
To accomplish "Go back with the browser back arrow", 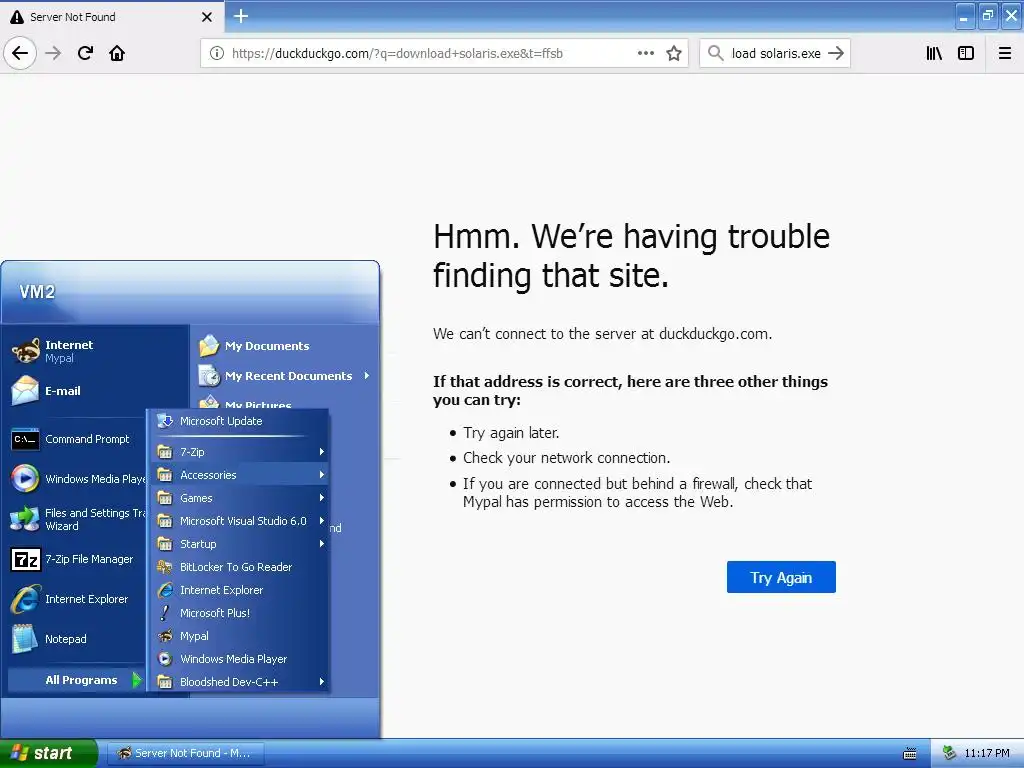I will pyautogui.click(x=20, y=53).
